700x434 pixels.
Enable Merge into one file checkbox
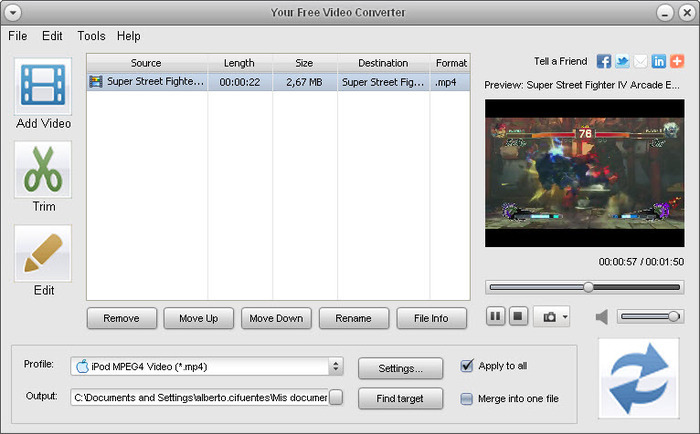(467, 399)
